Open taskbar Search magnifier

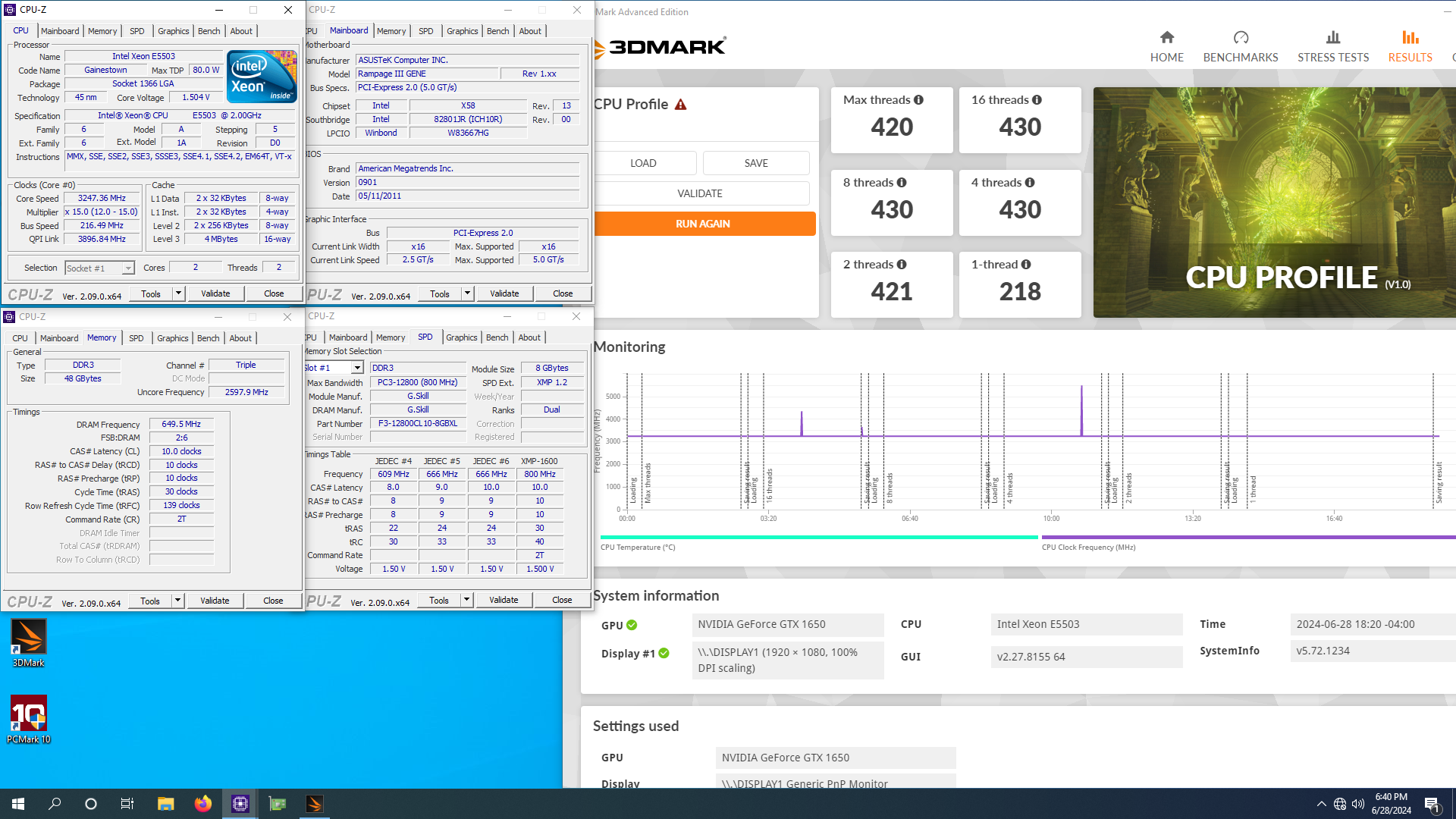[x=55, y=804]
